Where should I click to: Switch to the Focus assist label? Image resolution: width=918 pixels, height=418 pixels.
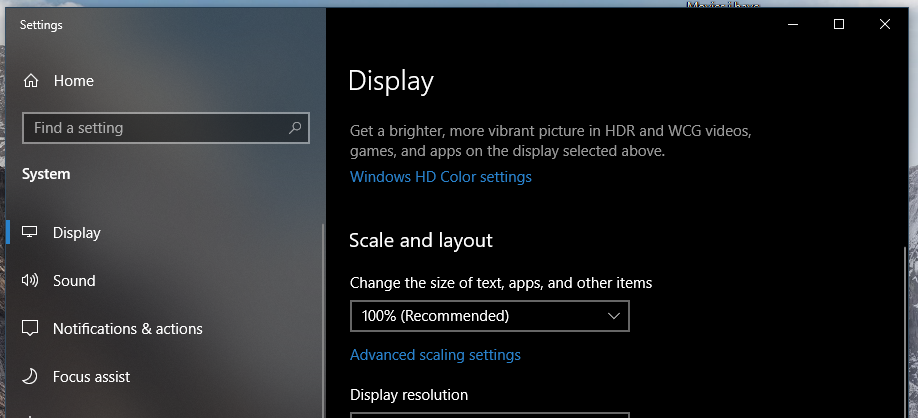point(91,377)
